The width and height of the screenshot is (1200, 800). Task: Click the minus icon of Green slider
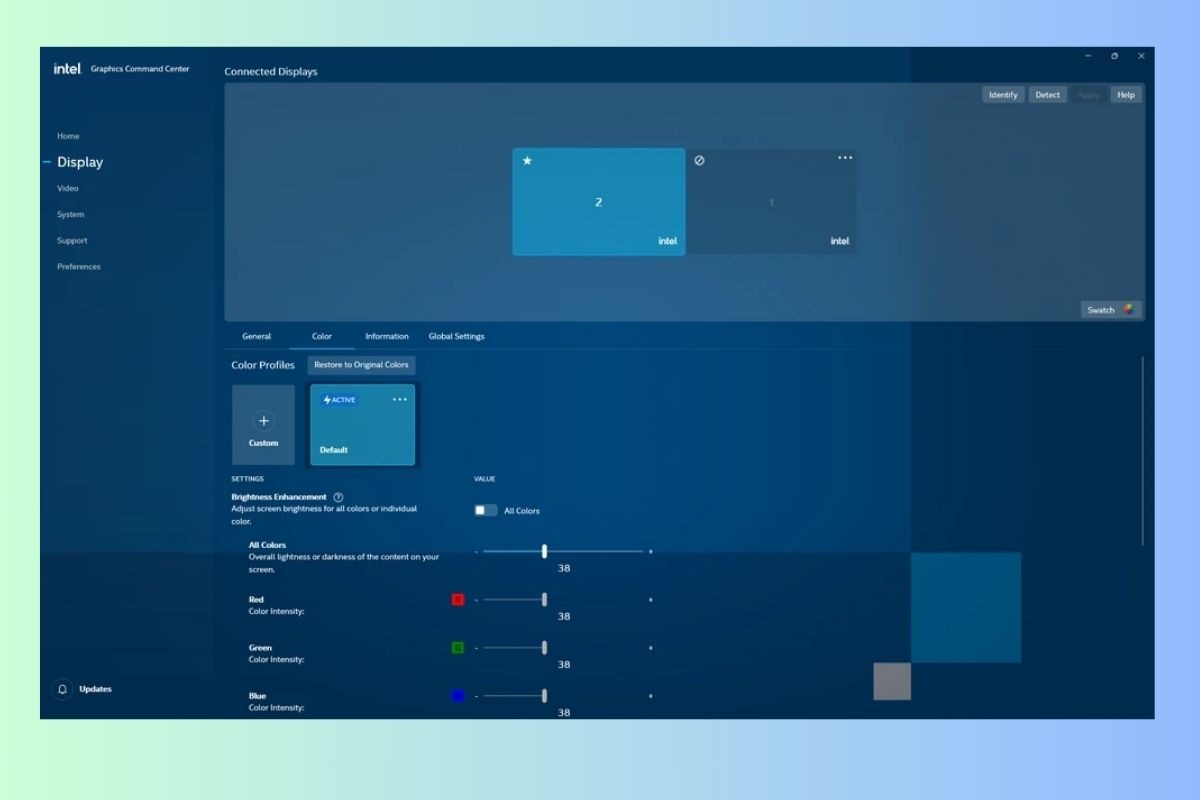click(476, 648)
